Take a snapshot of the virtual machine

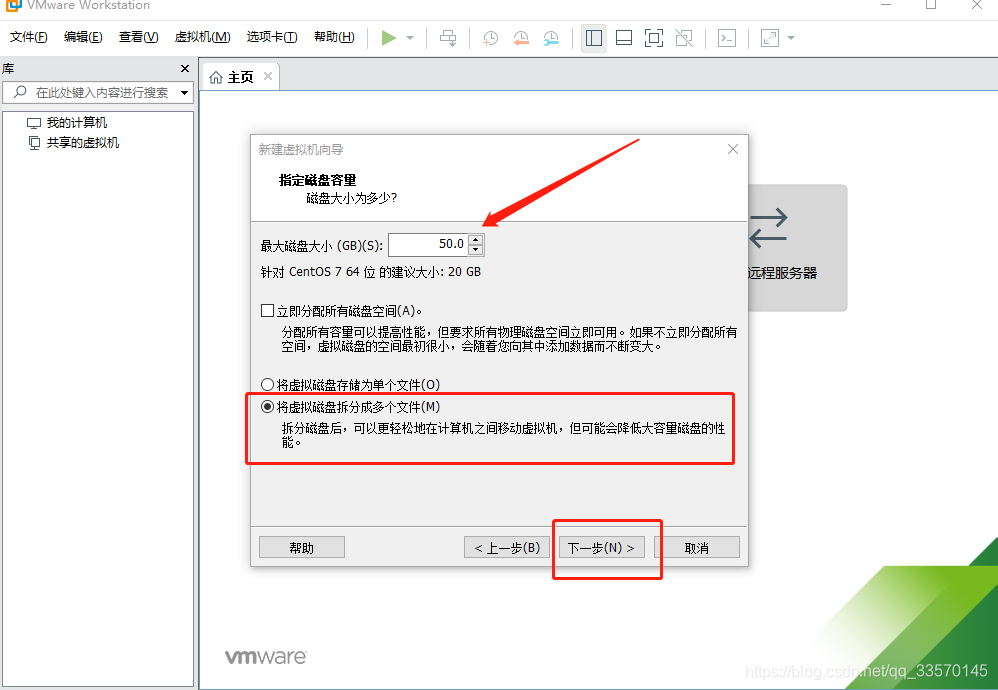(x=490, y=37)
